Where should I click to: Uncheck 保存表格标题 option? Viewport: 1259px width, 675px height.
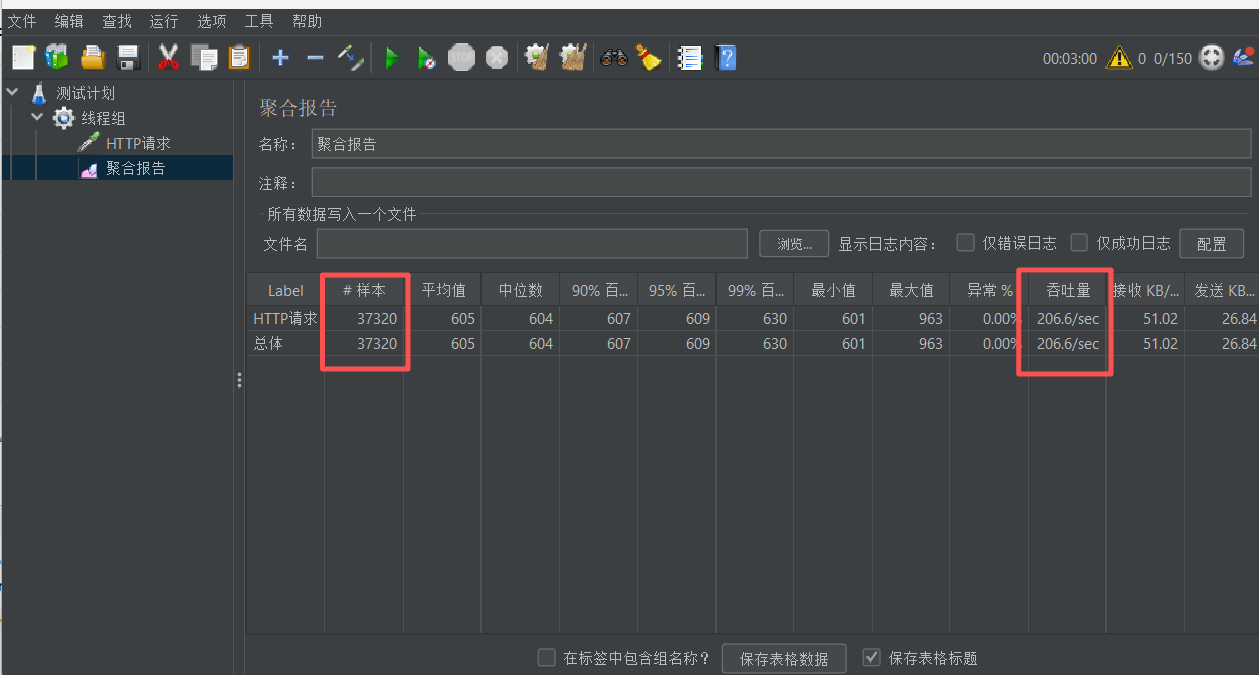(871, 657)
